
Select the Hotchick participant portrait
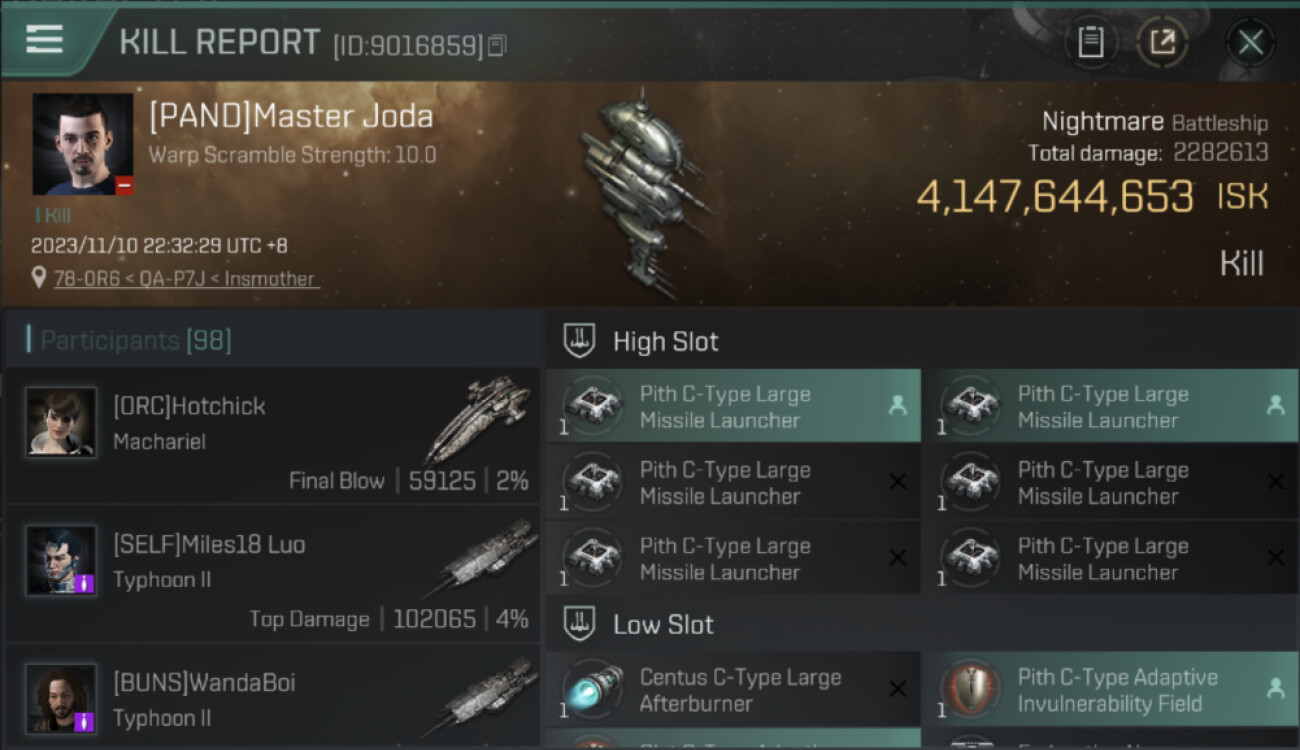[61, 422]
